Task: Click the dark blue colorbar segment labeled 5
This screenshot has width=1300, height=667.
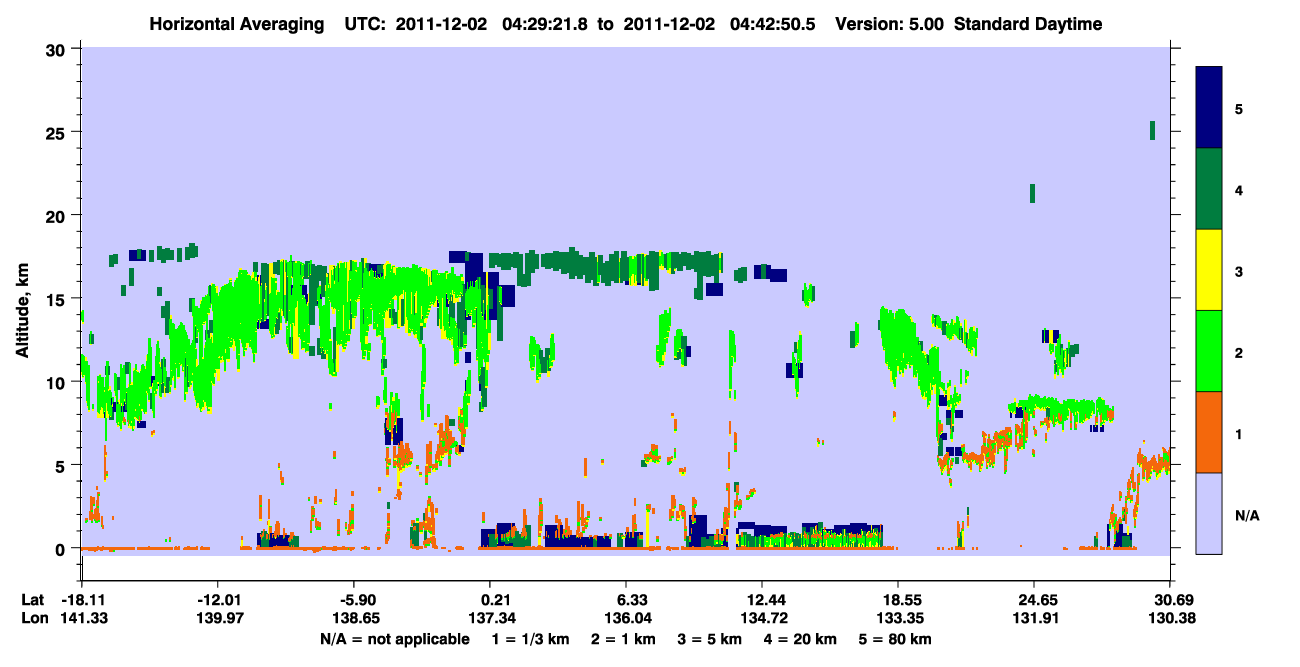Action: (x=1209, y=107)
